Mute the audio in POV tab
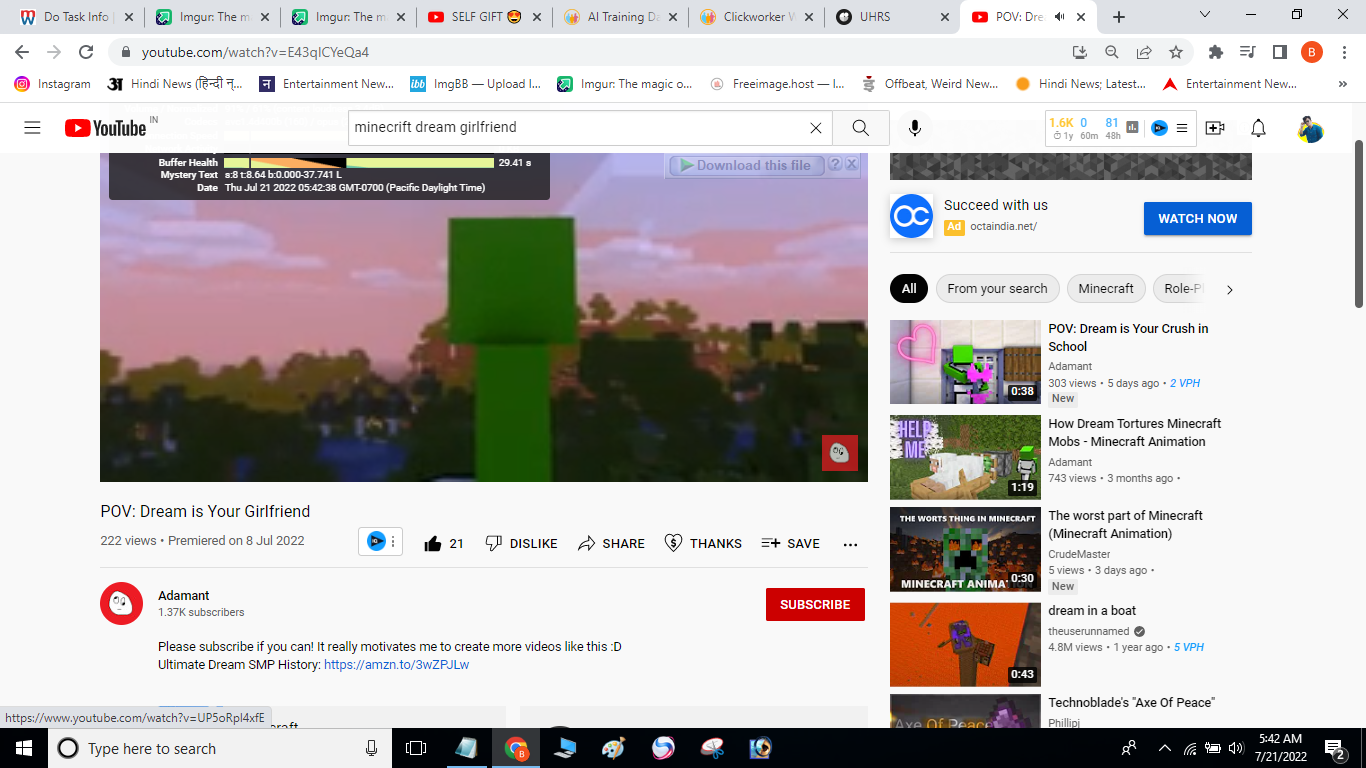Image resolution: width=1366 pixels, height=768 pixels. pyautogui.click(x=1060, y=17)
